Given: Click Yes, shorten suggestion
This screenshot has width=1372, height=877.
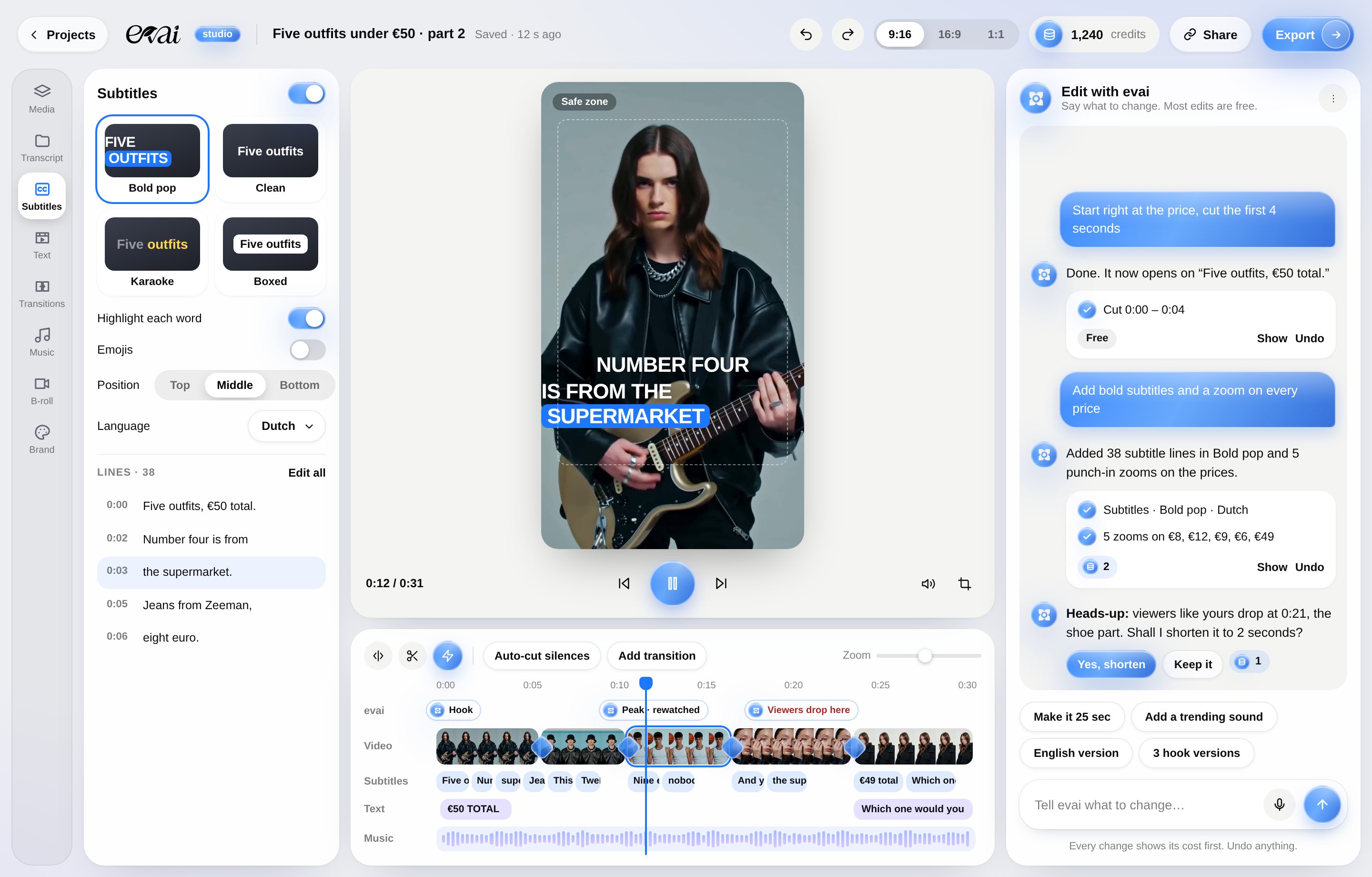Looking at the screenshot, I should coord(1110,664).
